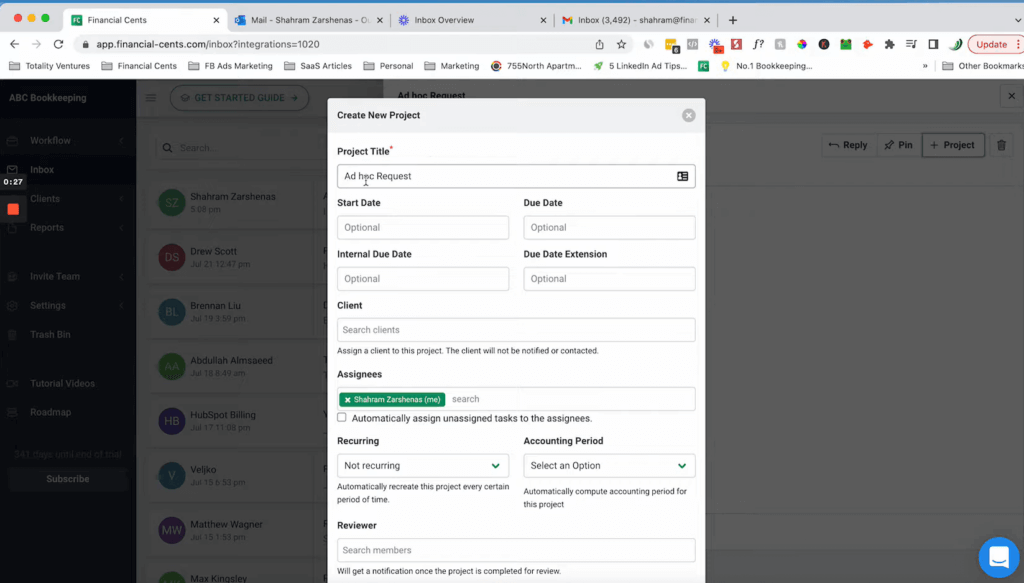Click the trash delete icon
1024x583 pixels.
1001,146
